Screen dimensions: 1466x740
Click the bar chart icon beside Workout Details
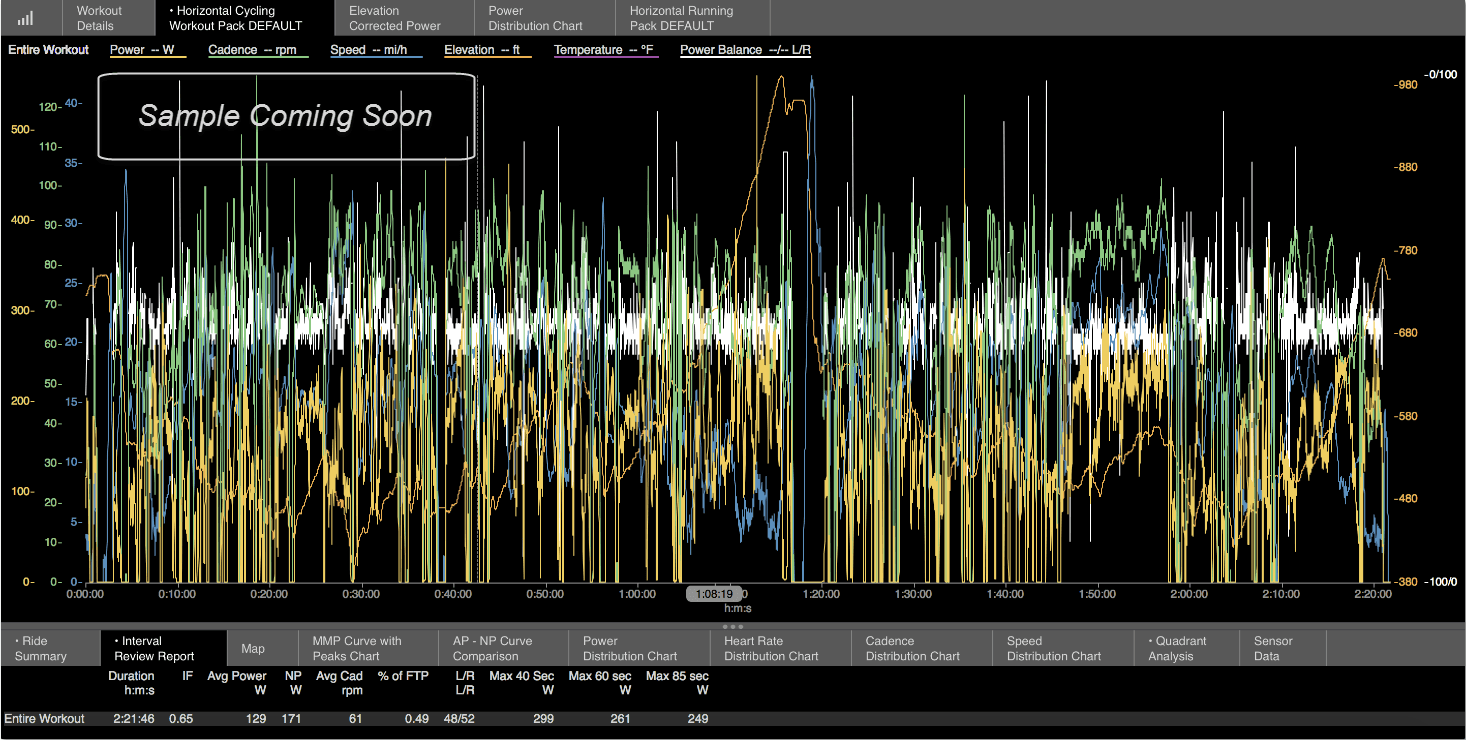tap(25, 18)
